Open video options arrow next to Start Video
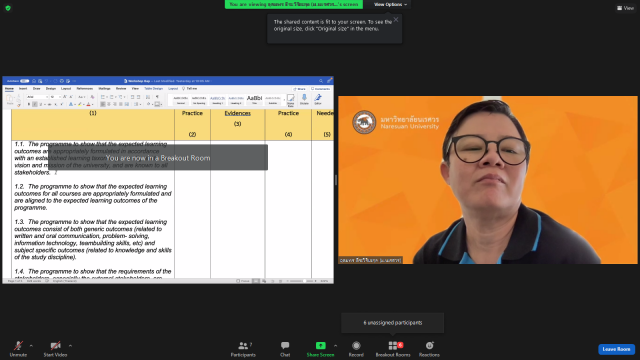The height and width of the screenshot is (360, 640). click(70, 346)
